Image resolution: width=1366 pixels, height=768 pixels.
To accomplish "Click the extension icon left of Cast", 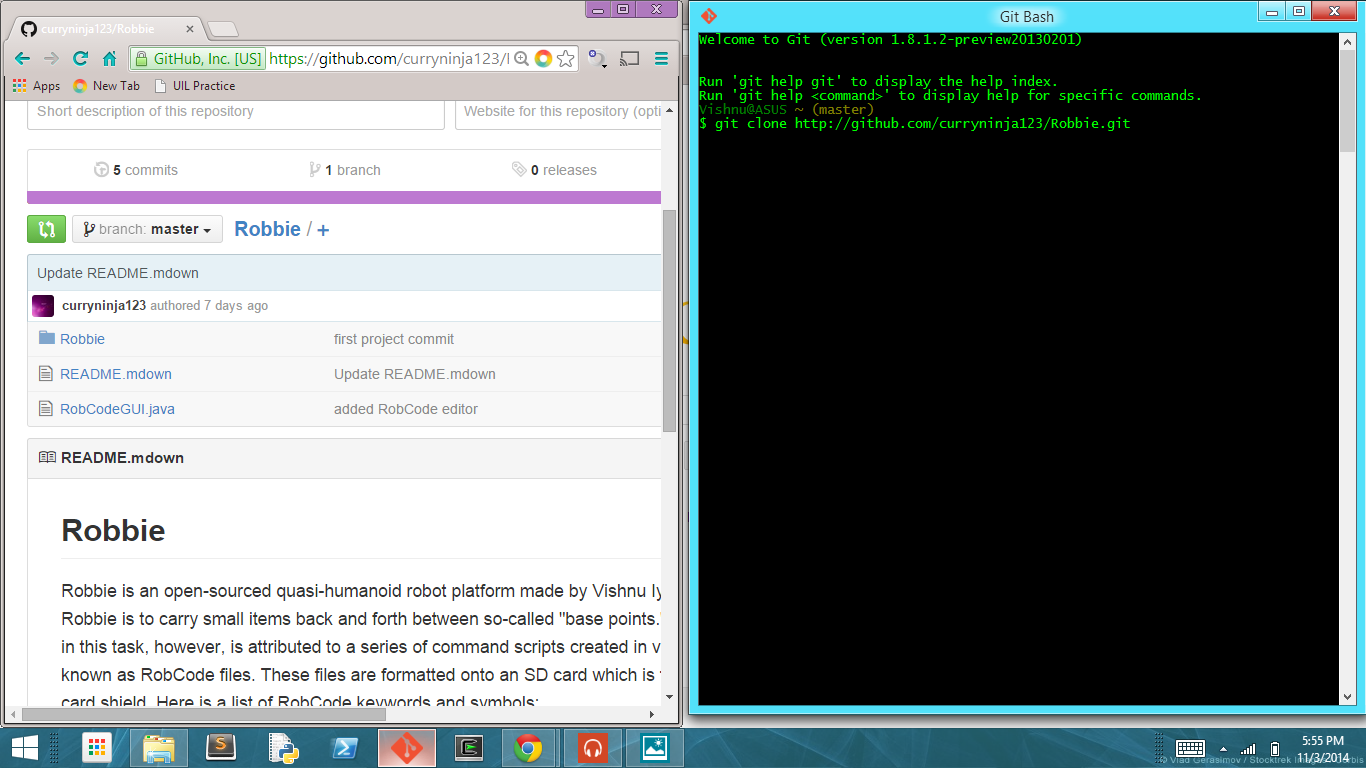I will coord(597,59).
